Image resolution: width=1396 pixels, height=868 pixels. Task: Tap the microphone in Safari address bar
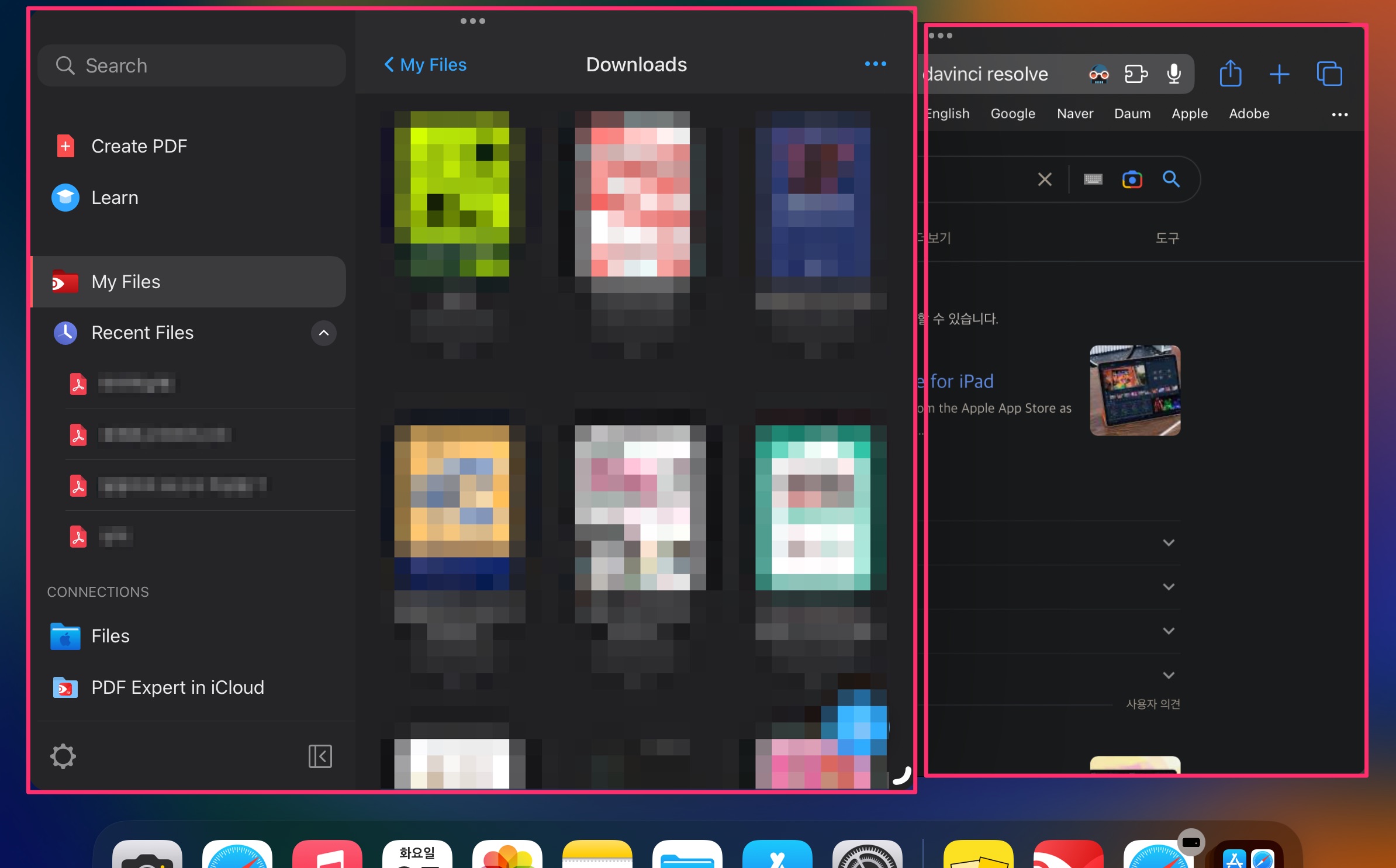(x=1174, y=74)
